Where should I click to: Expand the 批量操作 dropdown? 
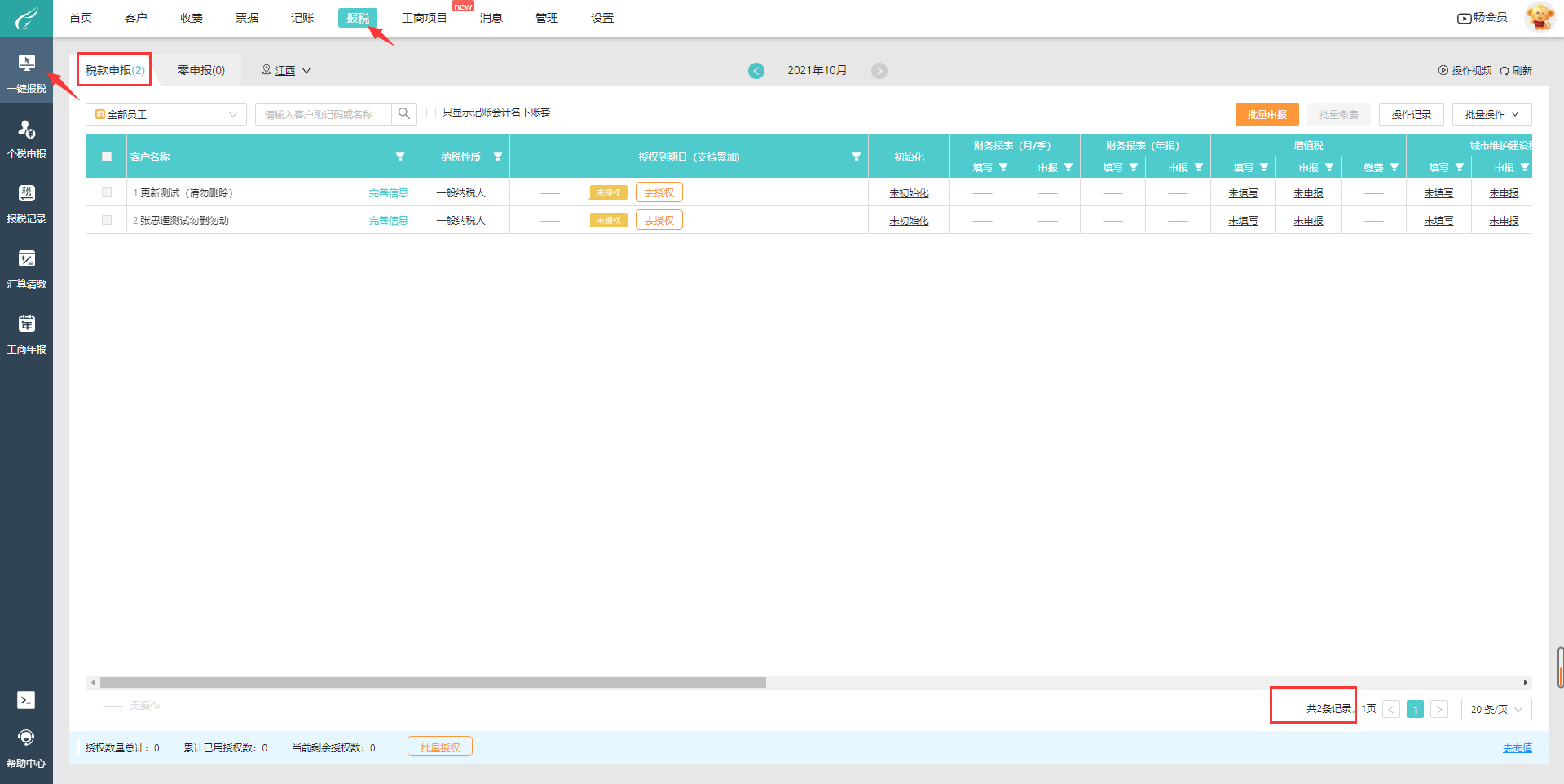click(x=1491, y=114)
